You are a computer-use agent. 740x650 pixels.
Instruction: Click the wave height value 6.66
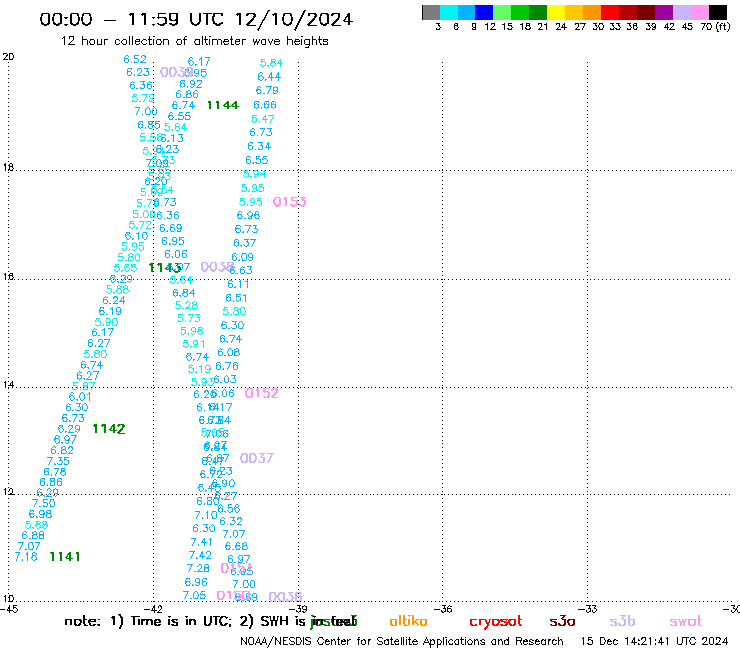pos(265,105)
